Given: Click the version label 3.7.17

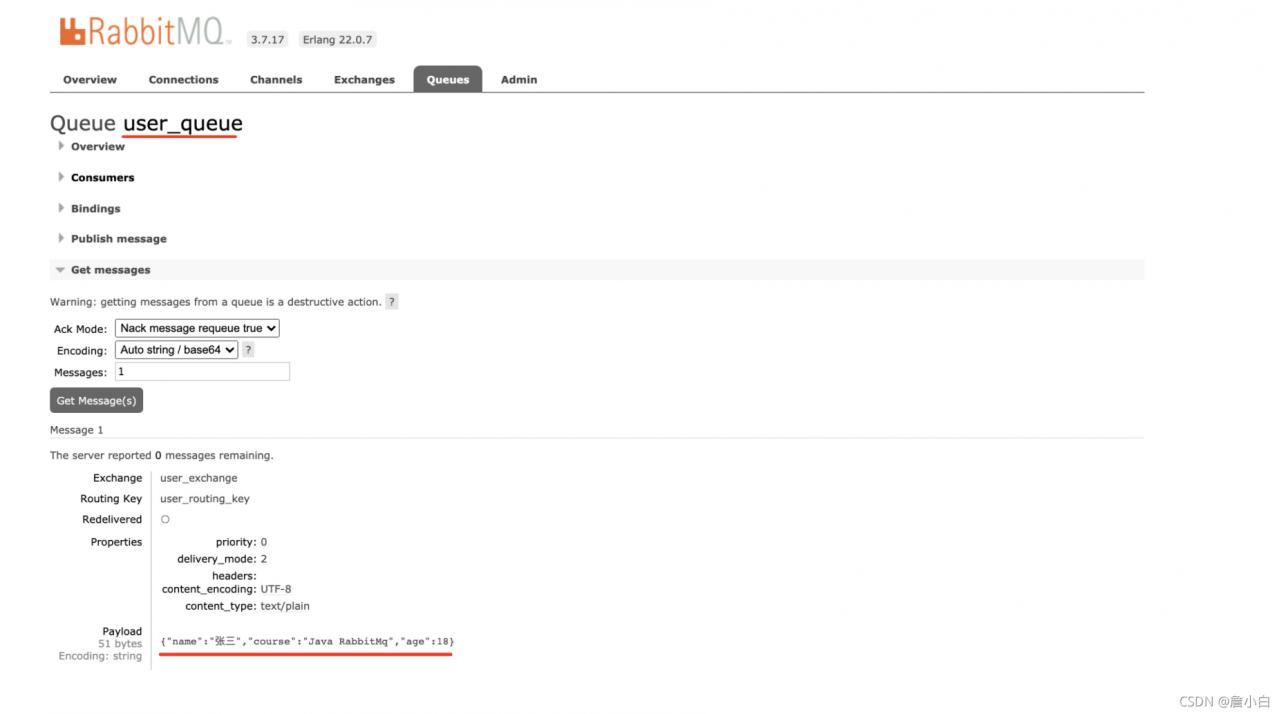Looking at the screenshot, I should pos(267,40).
